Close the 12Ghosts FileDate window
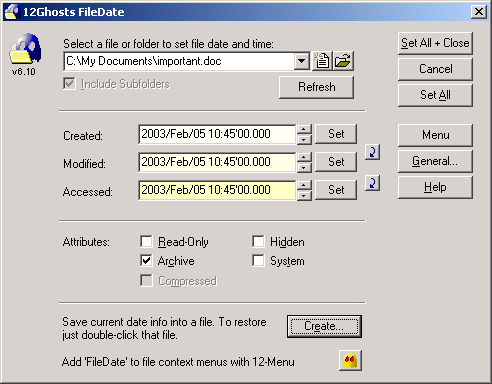Viewport: 492px width, 384px height. [x=479, y=12]
